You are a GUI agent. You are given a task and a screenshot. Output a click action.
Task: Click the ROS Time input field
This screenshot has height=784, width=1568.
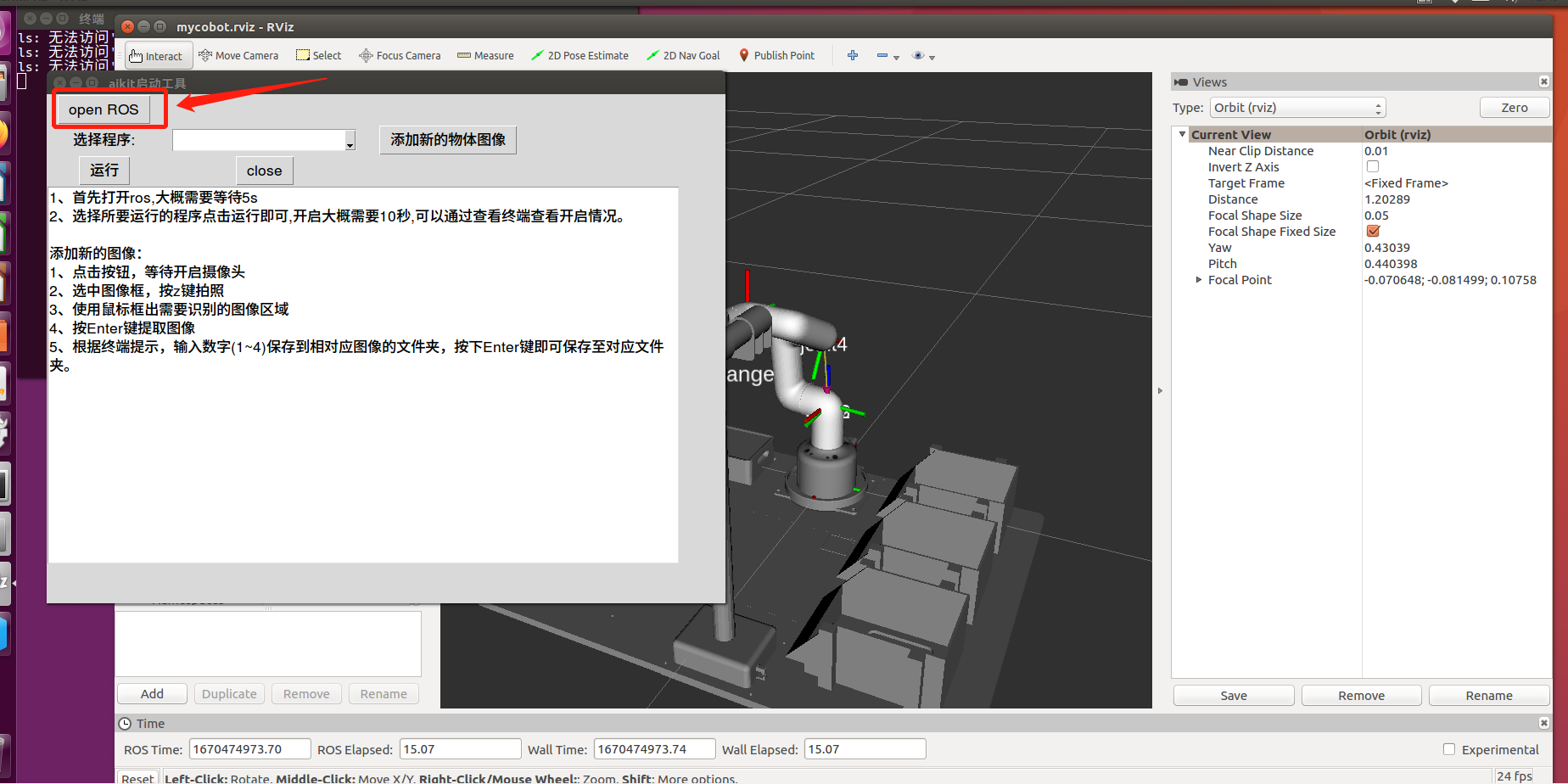[249, 749]
